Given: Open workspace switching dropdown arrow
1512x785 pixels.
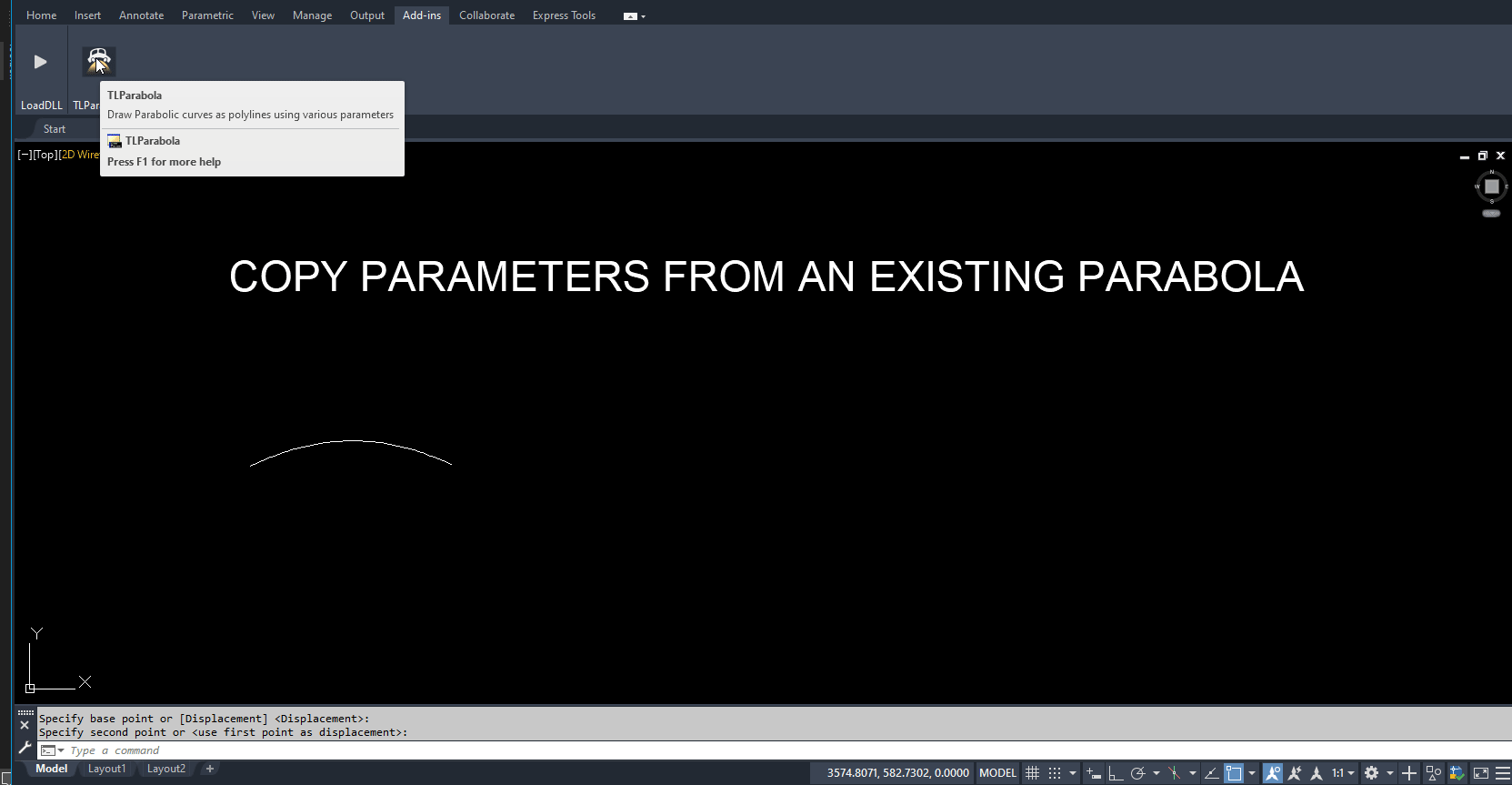Looking at the screenshot, I should pos(1390,773).
